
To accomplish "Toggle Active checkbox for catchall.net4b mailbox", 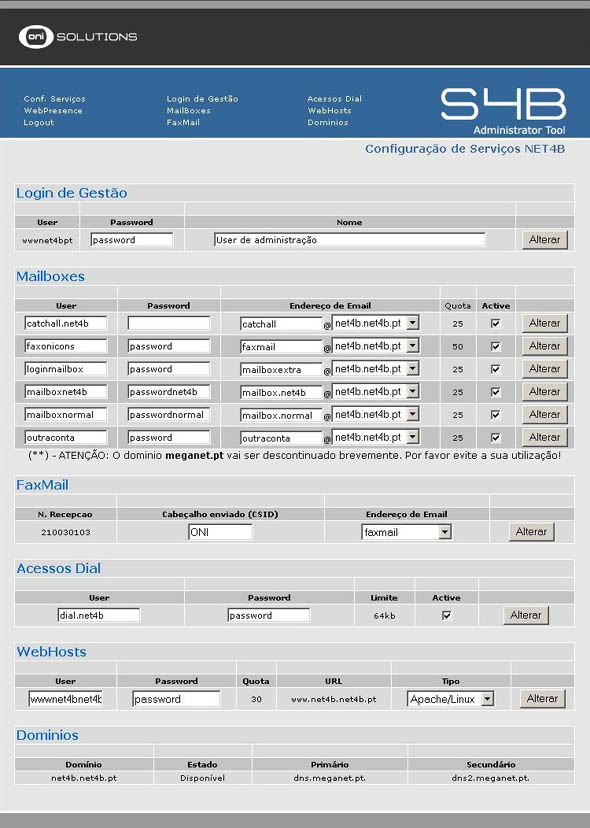I will point(495,323).
